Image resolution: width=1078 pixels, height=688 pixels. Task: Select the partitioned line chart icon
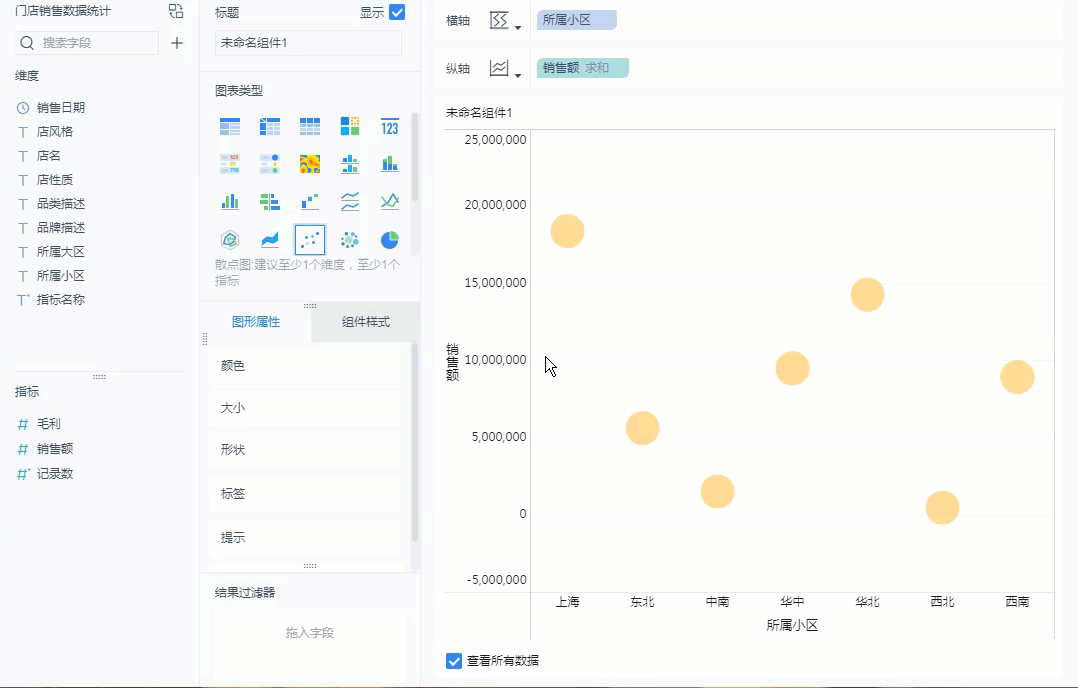(349, 201)
